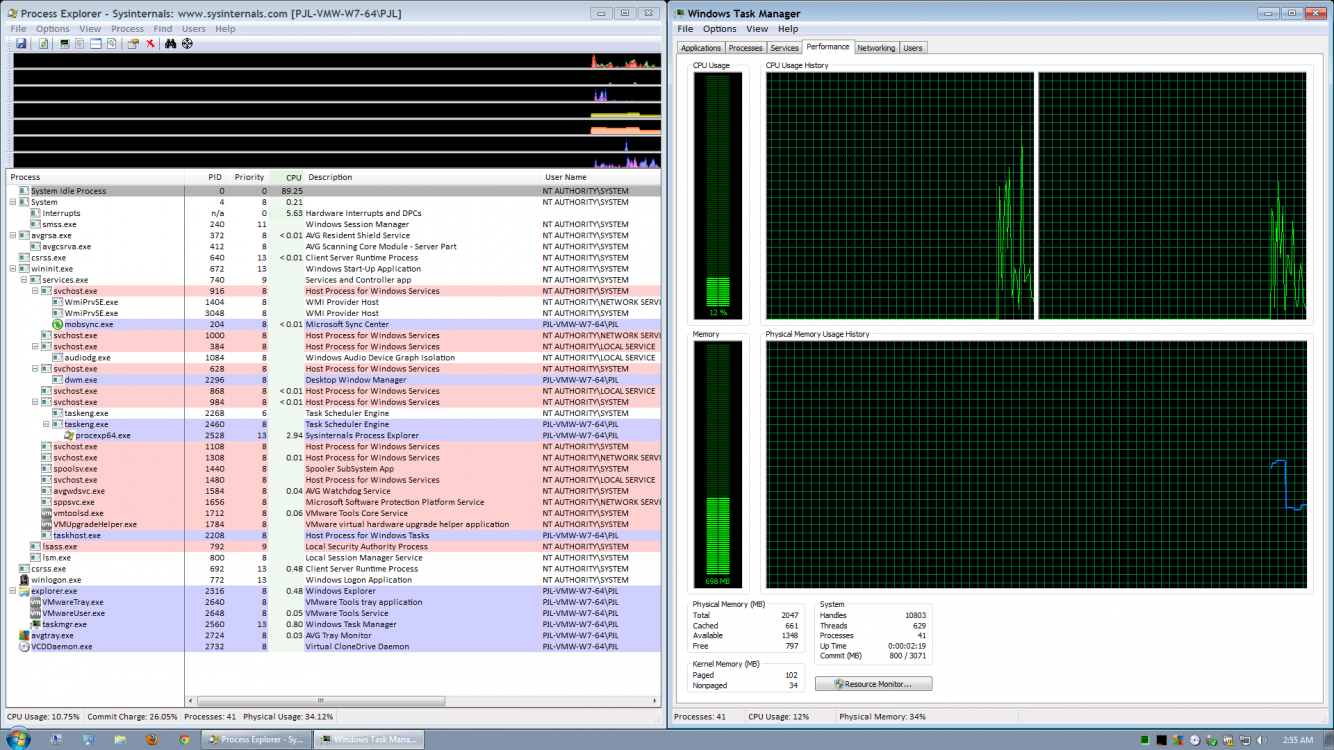Switch to Windows Task Manager taskbar button
The image size is (1334, 750).
369,740
